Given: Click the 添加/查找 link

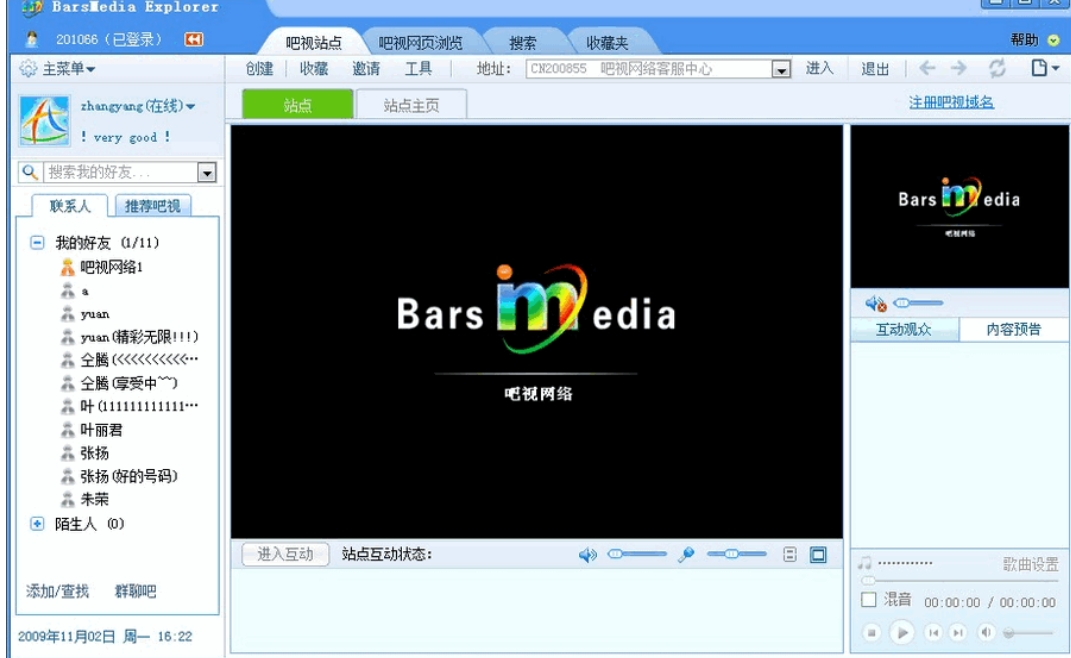Looking at the screenshot, I should [x=57, y=591].
